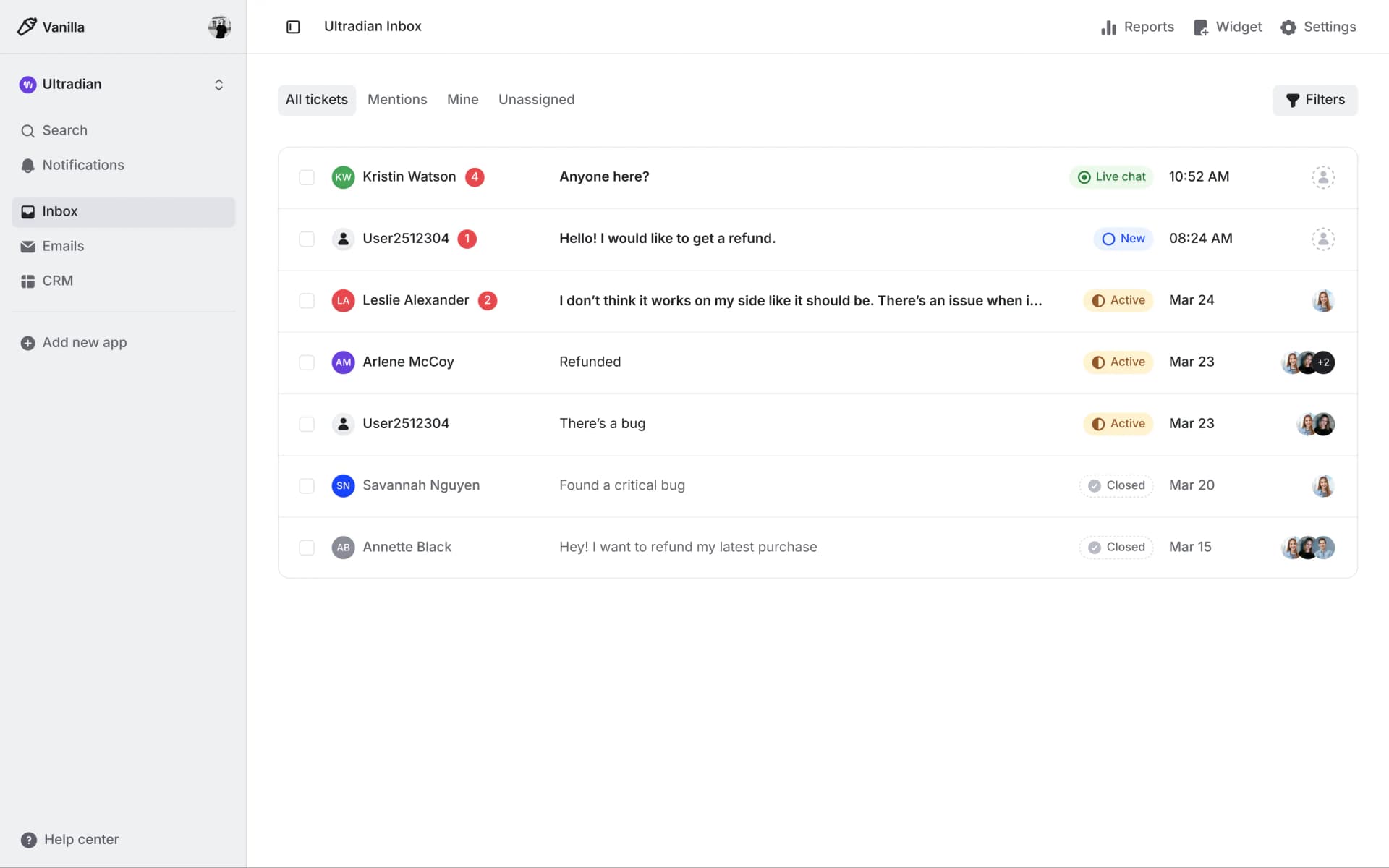
Task: Click Add new app in sidebar
Action: pos(83,342)
